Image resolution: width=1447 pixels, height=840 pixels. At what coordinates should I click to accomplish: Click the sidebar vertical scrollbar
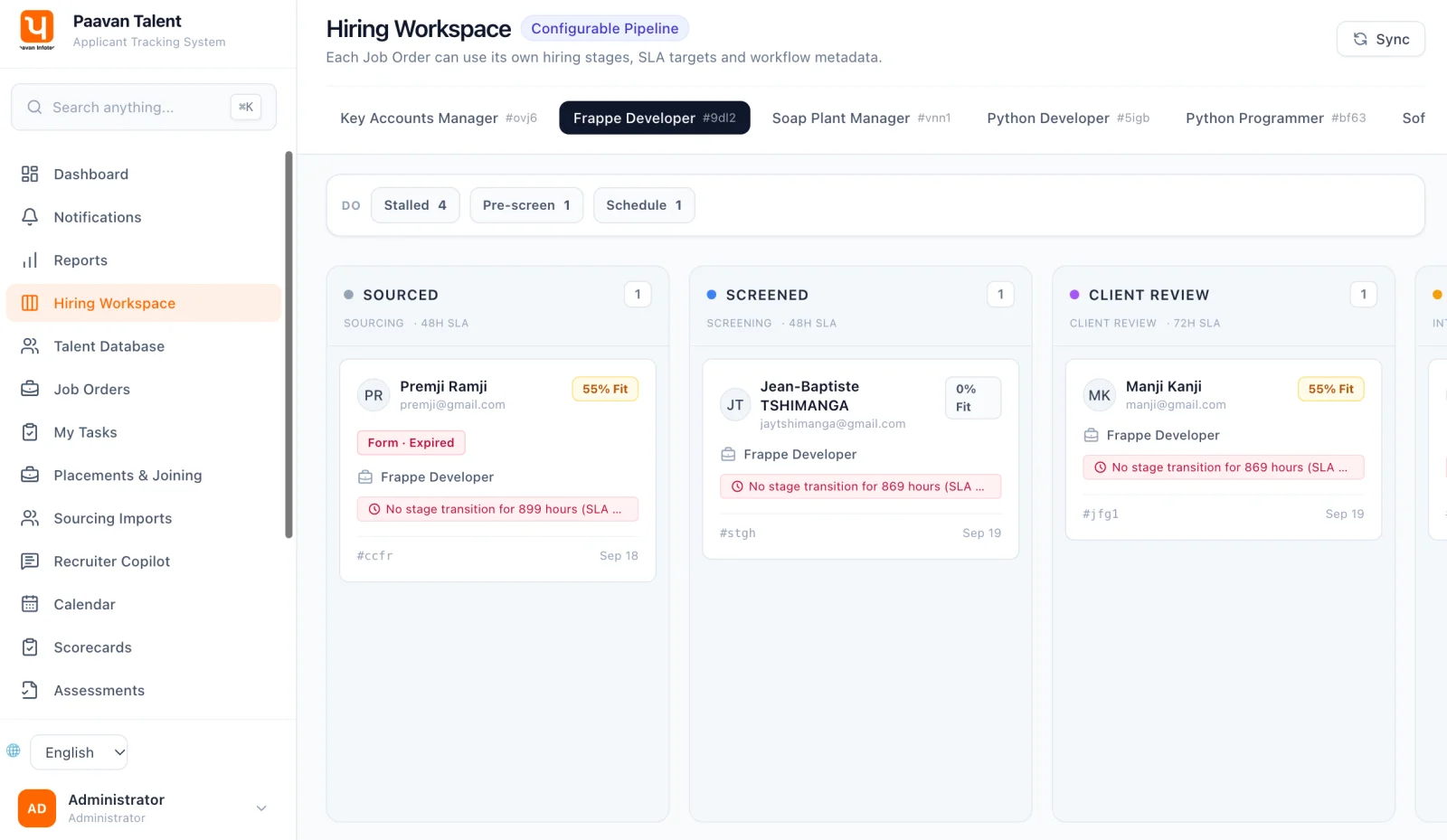coord(288,344)
